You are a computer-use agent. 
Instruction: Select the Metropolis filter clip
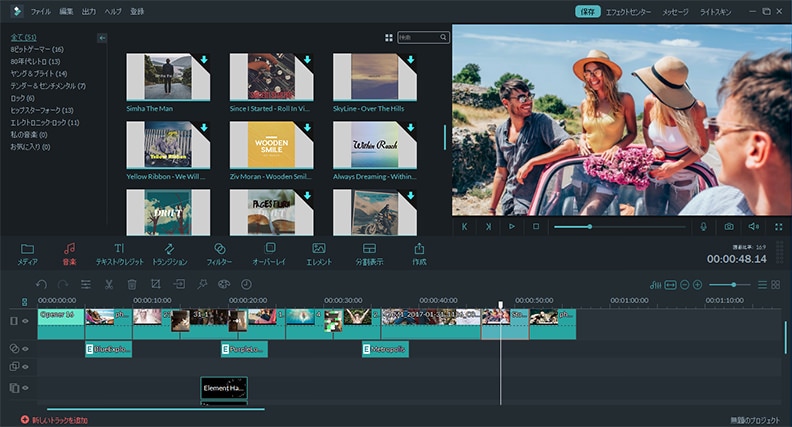click(x=385, y=349)
